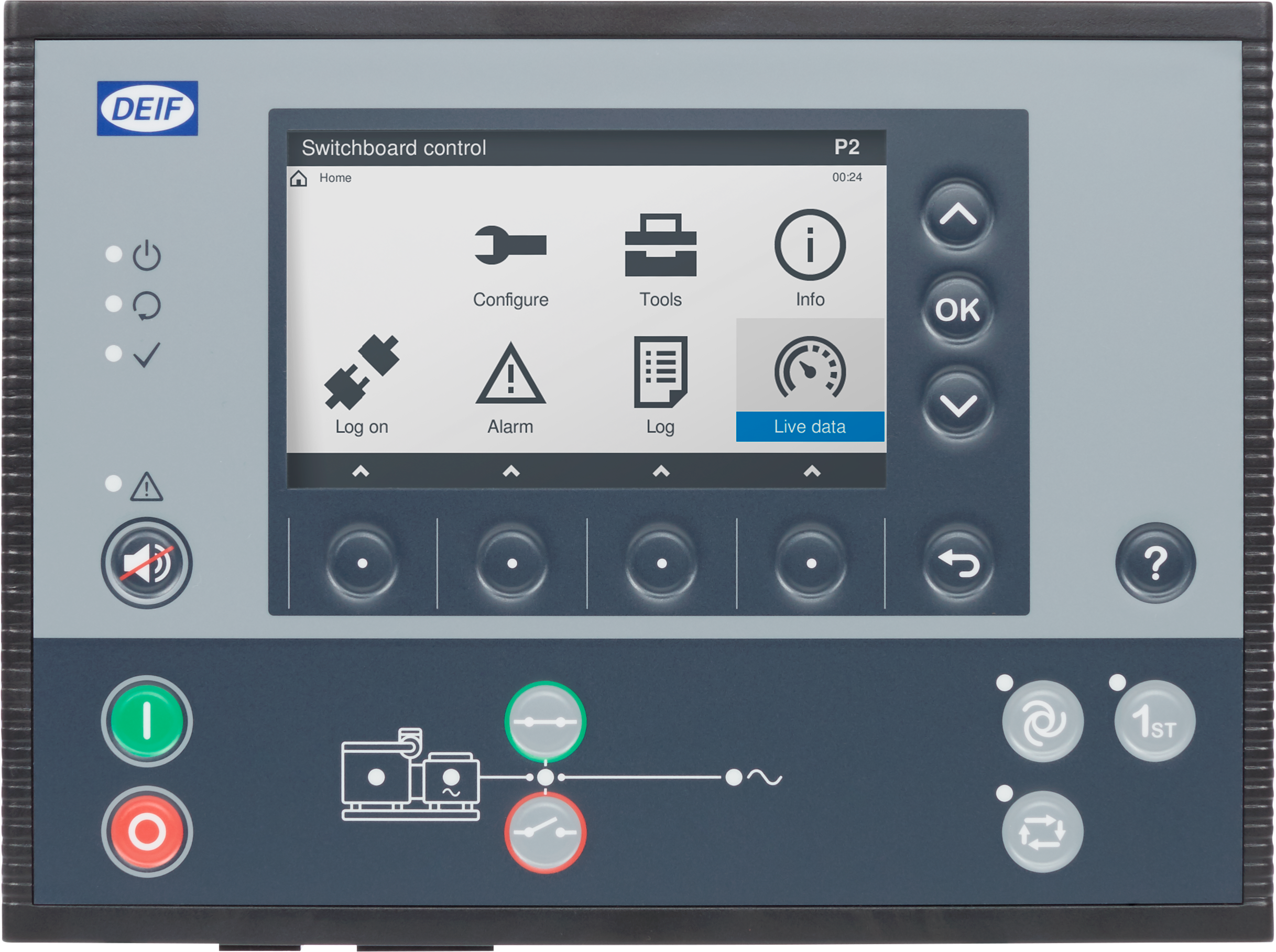Image resolution: width=1276 pixels, height=952 pixels.
Task: Open the Tools toolbox icon
Action: coord(660,246)
